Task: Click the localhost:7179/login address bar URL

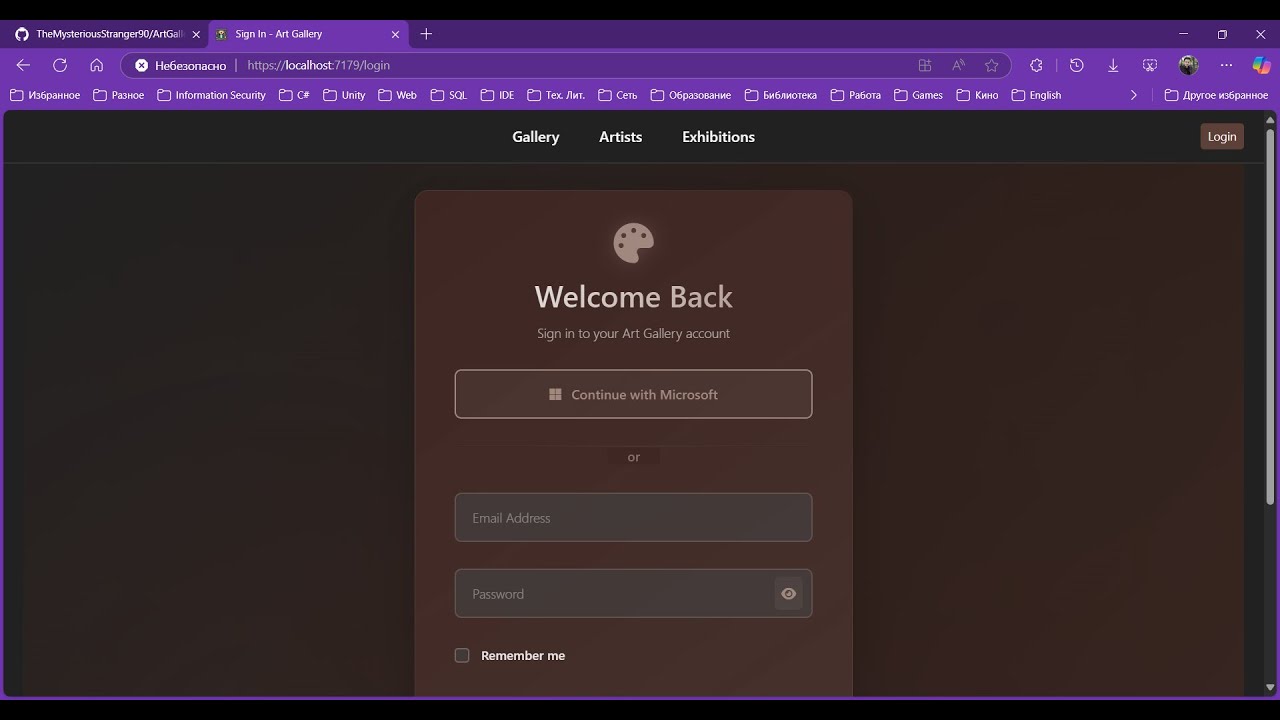Action: [318, 65]
